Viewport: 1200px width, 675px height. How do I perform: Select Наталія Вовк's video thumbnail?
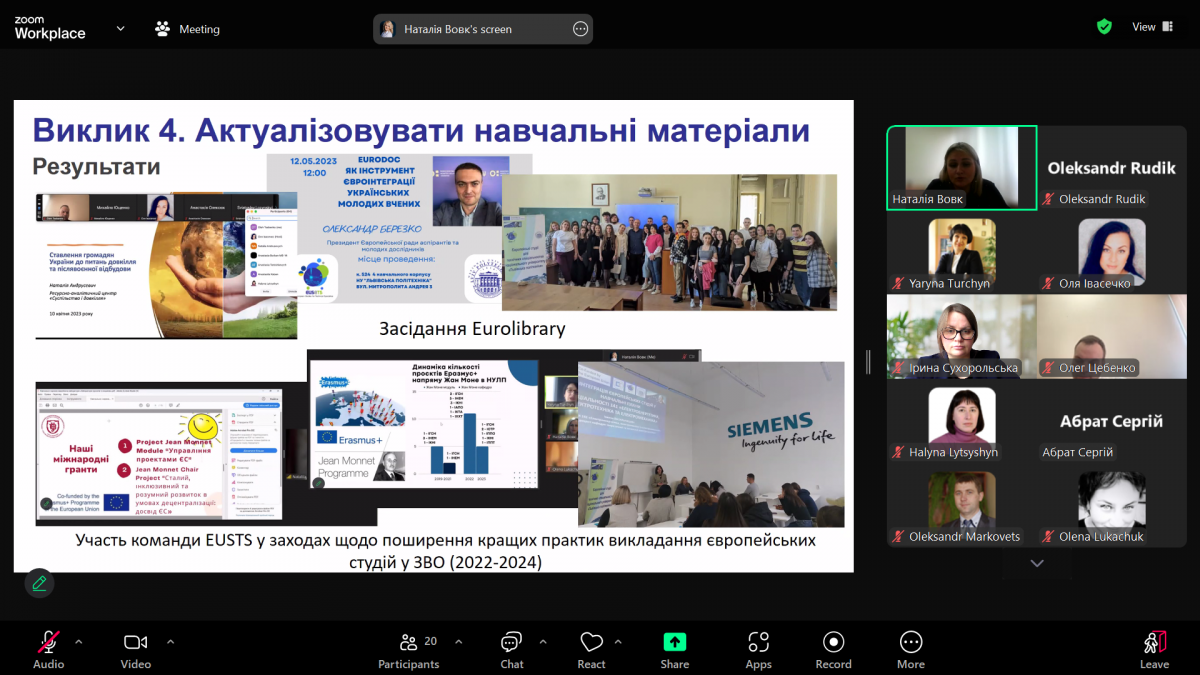pyautogui.click(x=961, y=168)
